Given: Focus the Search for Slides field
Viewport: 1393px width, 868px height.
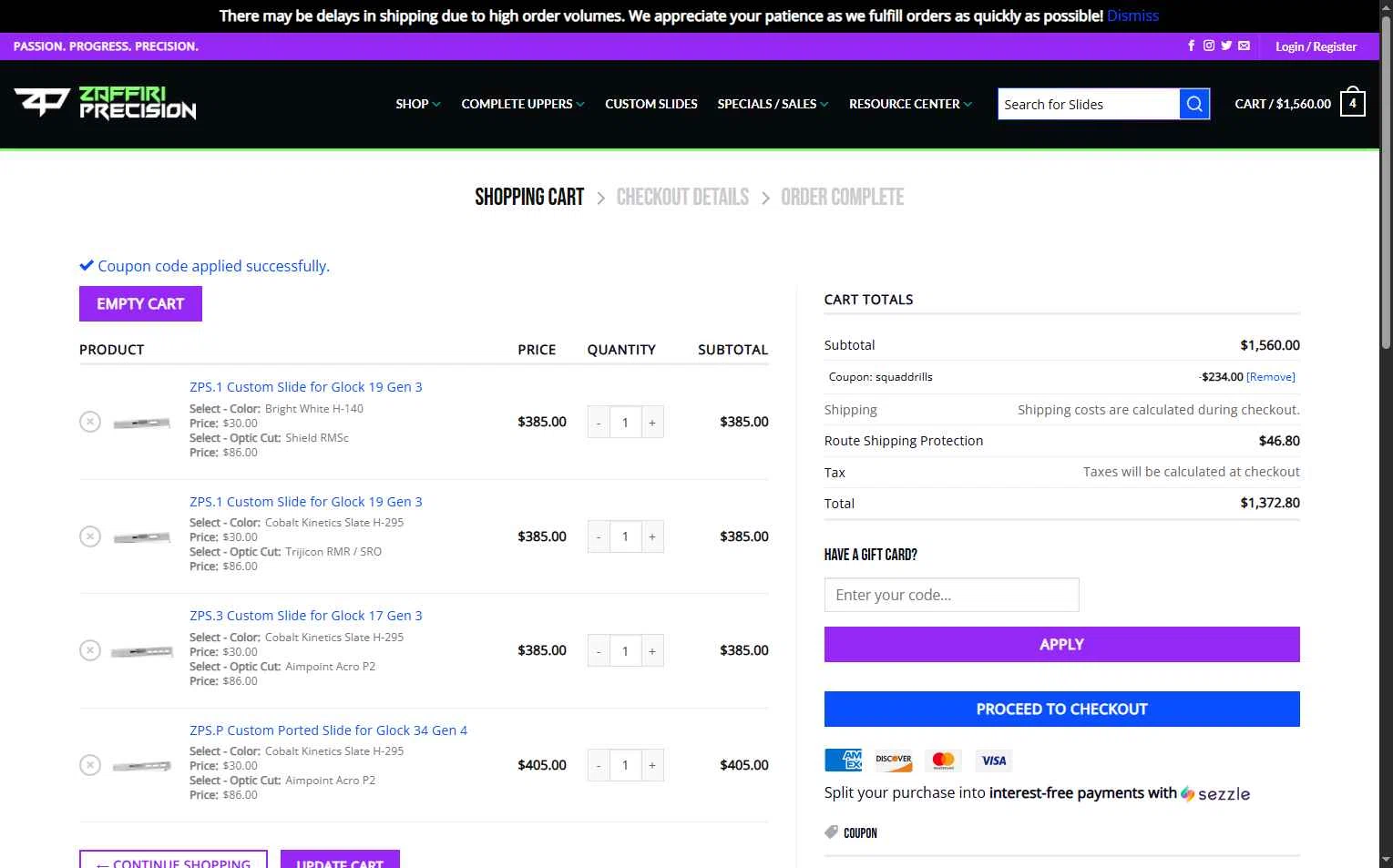Looking at the screenshot, I should point(1089,104).
